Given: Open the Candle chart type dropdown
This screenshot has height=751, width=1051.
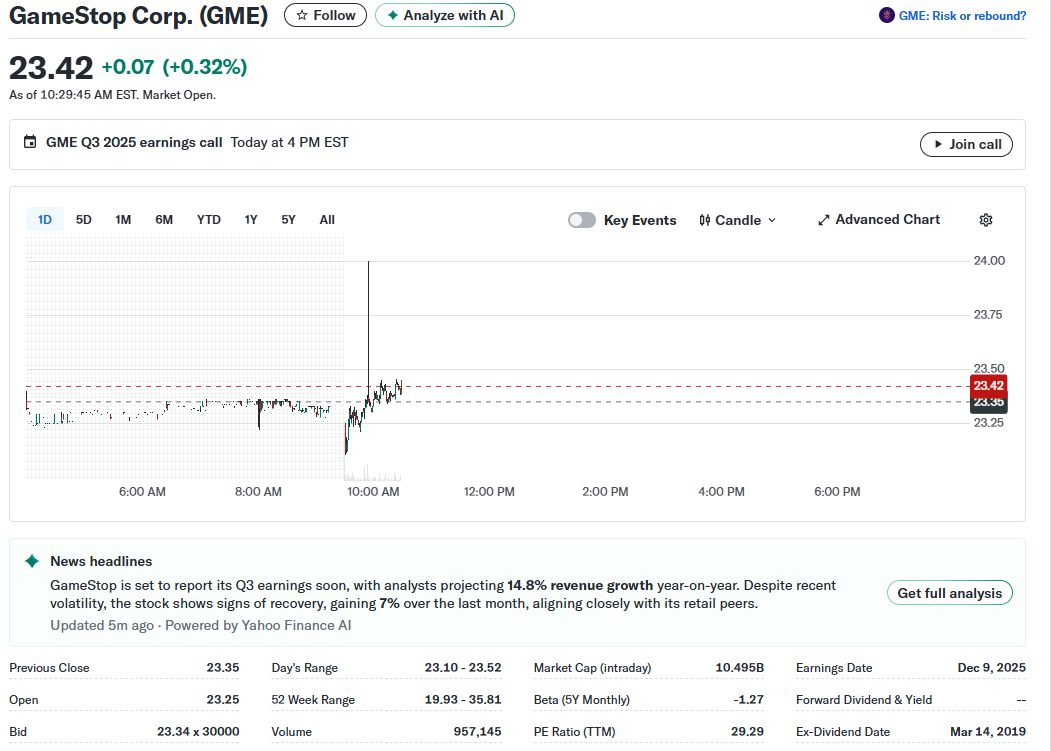Looking at the screenshot, I should click(x=737, y=220).
